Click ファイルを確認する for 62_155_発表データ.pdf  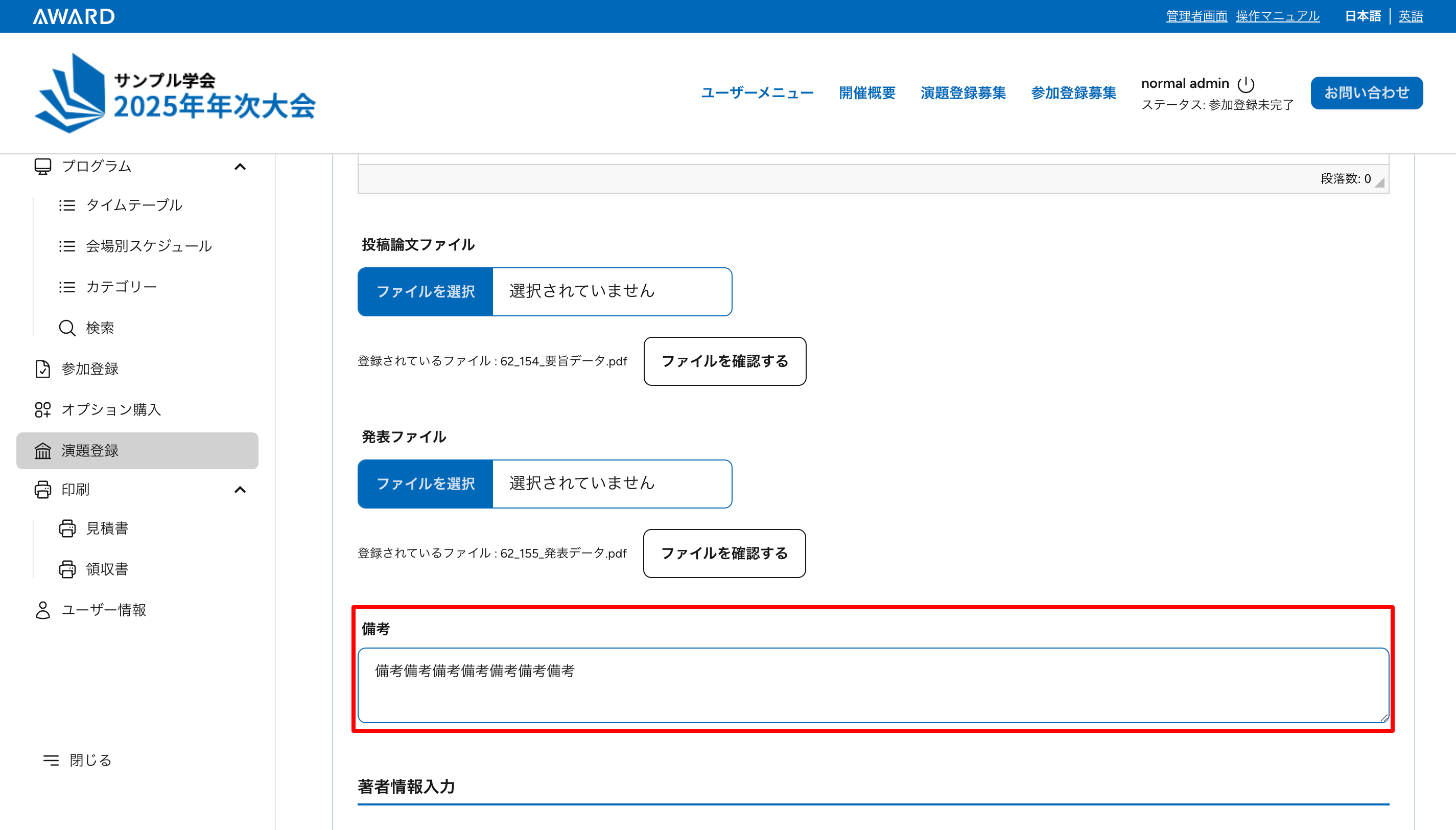(724, 554)
